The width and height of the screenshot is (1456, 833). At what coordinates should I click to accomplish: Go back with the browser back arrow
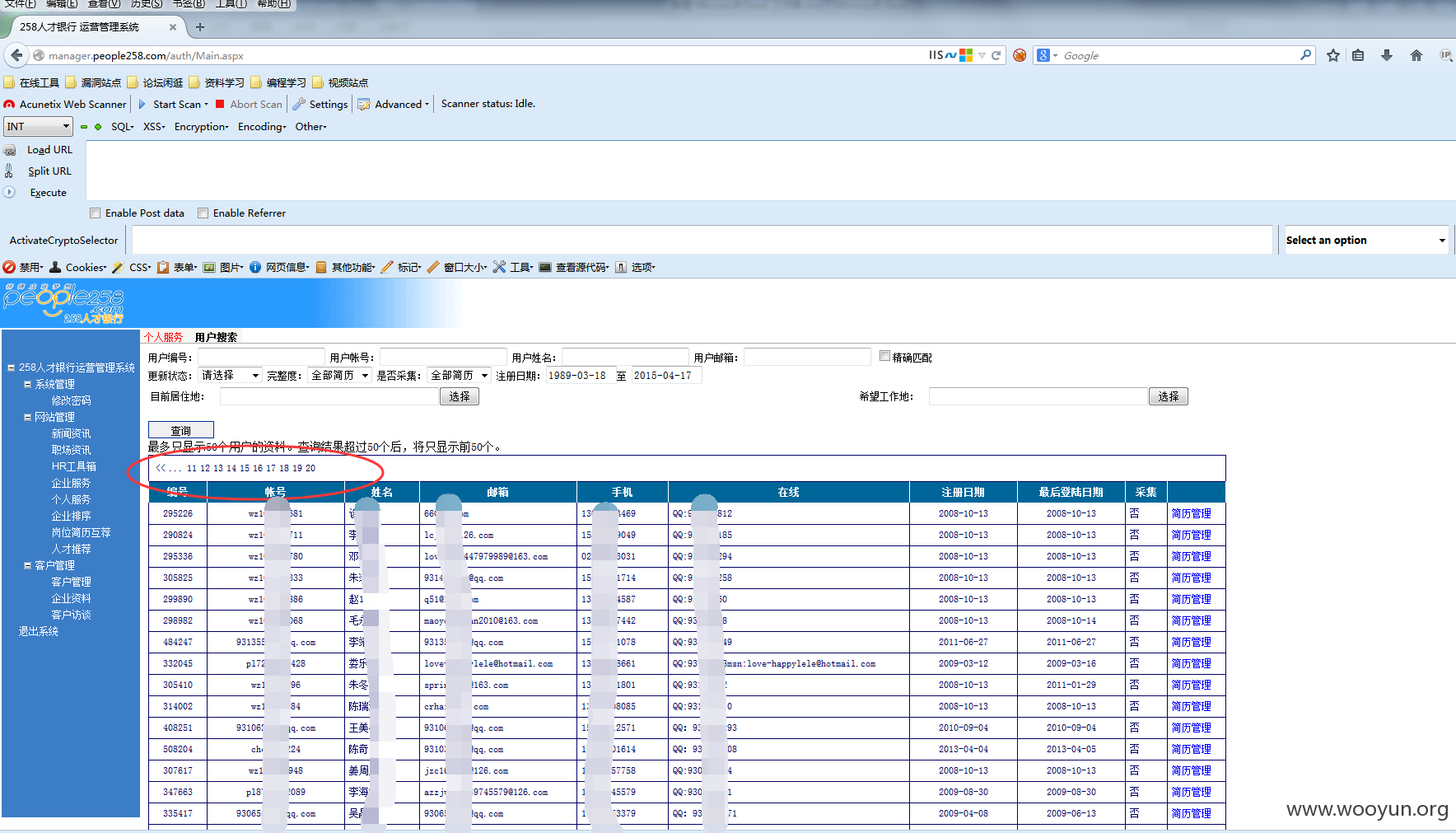pyautogui.click(x=16, y=55)
